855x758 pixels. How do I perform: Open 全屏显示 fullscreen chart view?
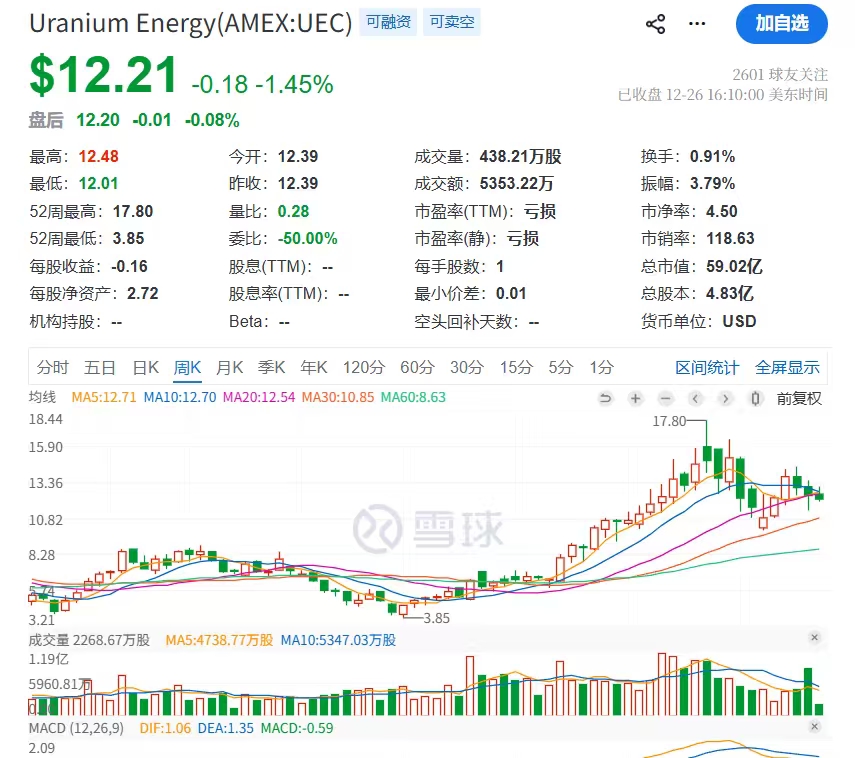[787, 368]
